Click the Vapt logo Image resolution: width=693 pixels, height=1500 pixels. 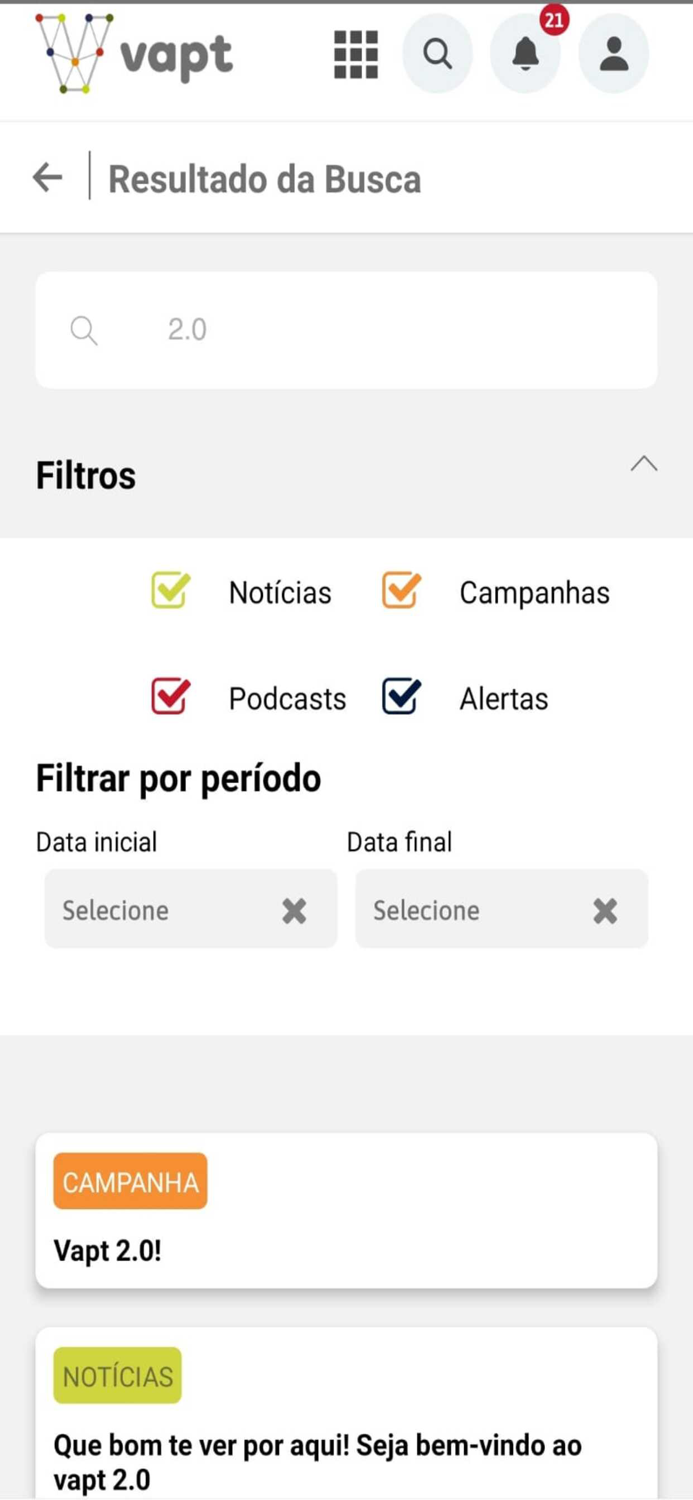click(130, 55)
